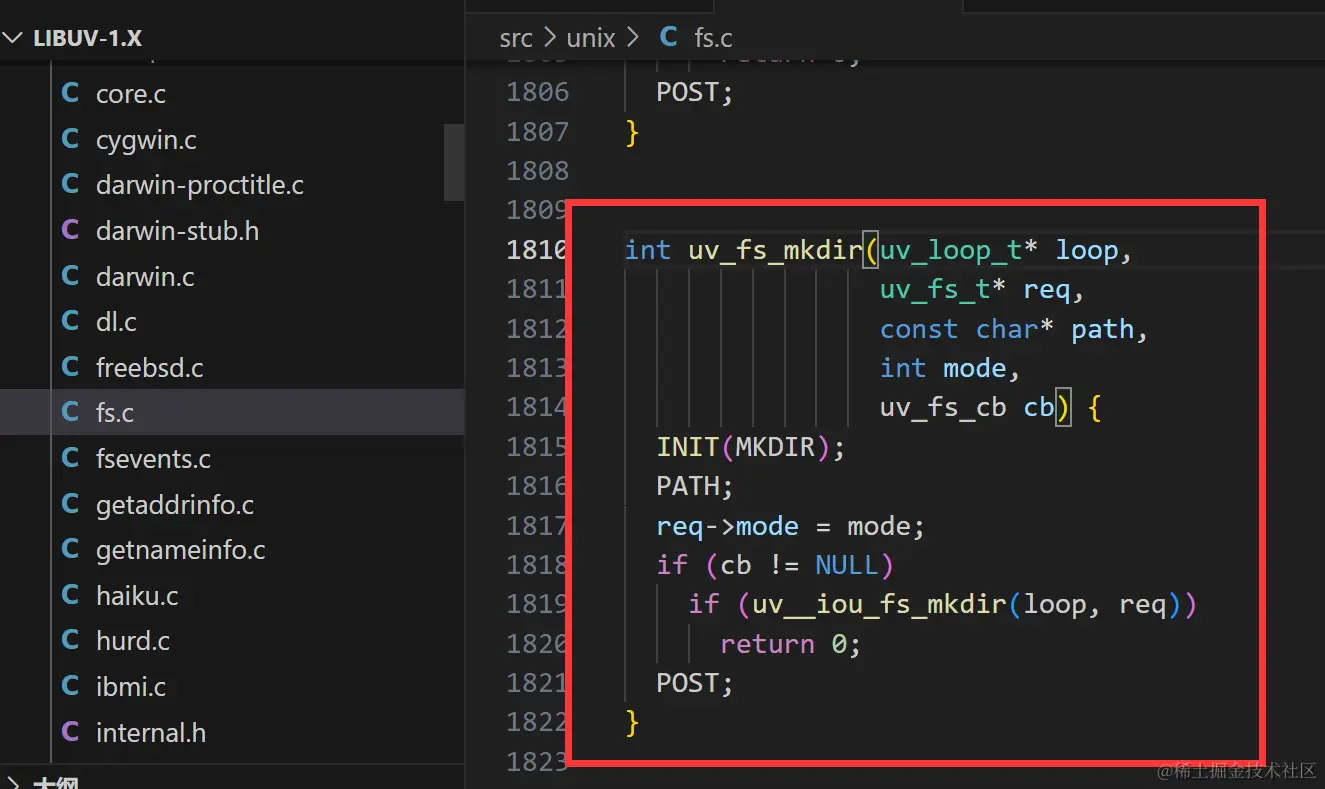Open the unix breadcrumb dropdown
The width and height of the screenshot is (1325, 789).
[591, 37]
